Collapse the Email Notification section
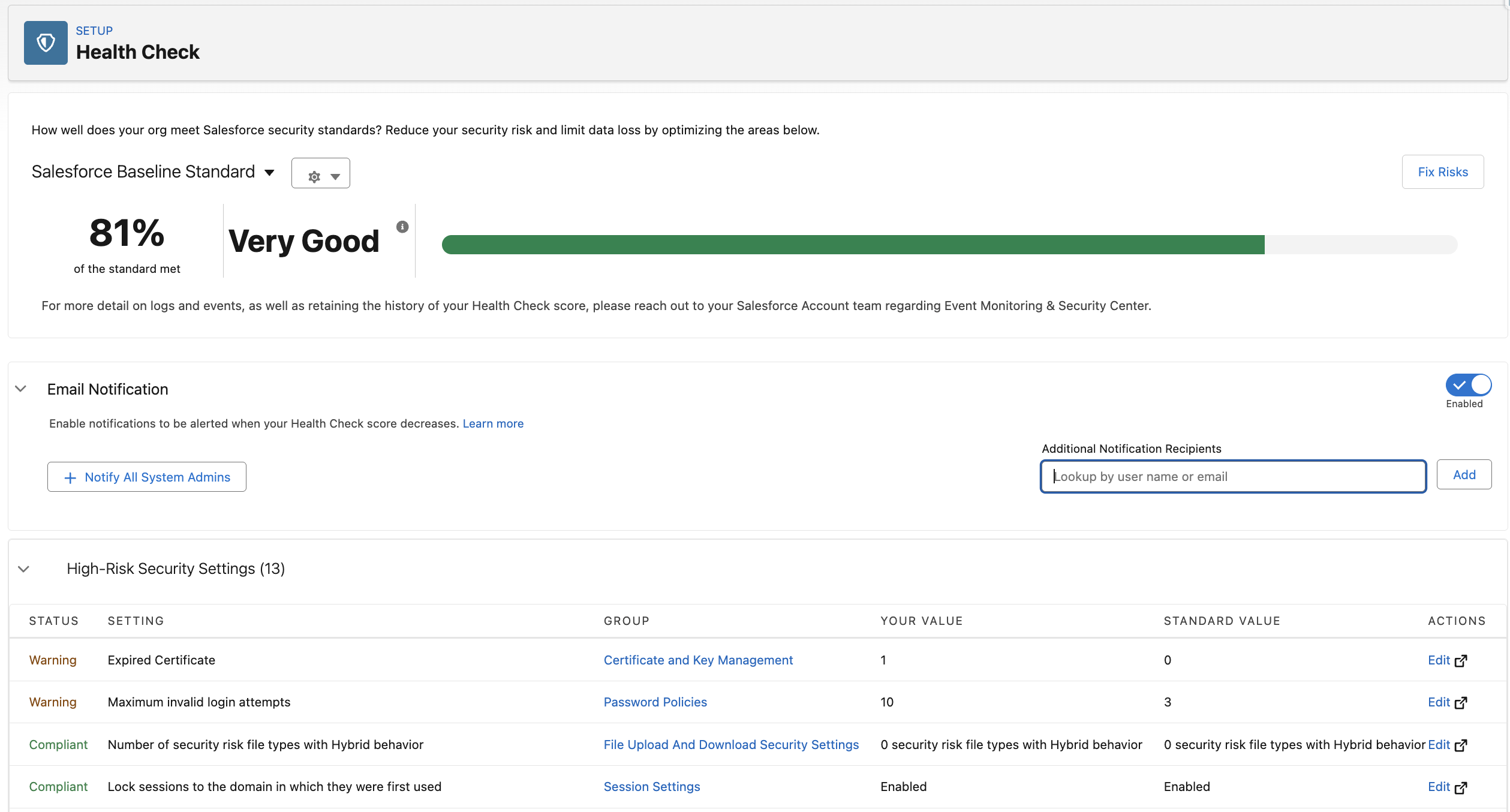 click(21, 389)
